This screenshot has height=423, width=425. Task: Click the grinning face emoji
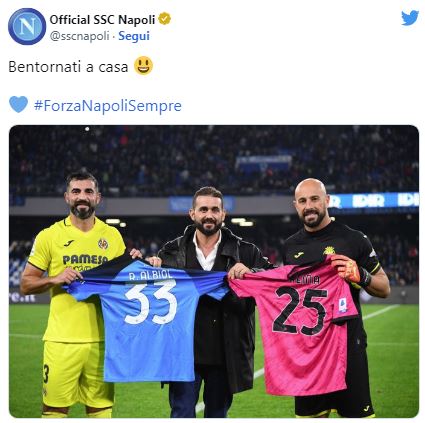tap(143, 66)
